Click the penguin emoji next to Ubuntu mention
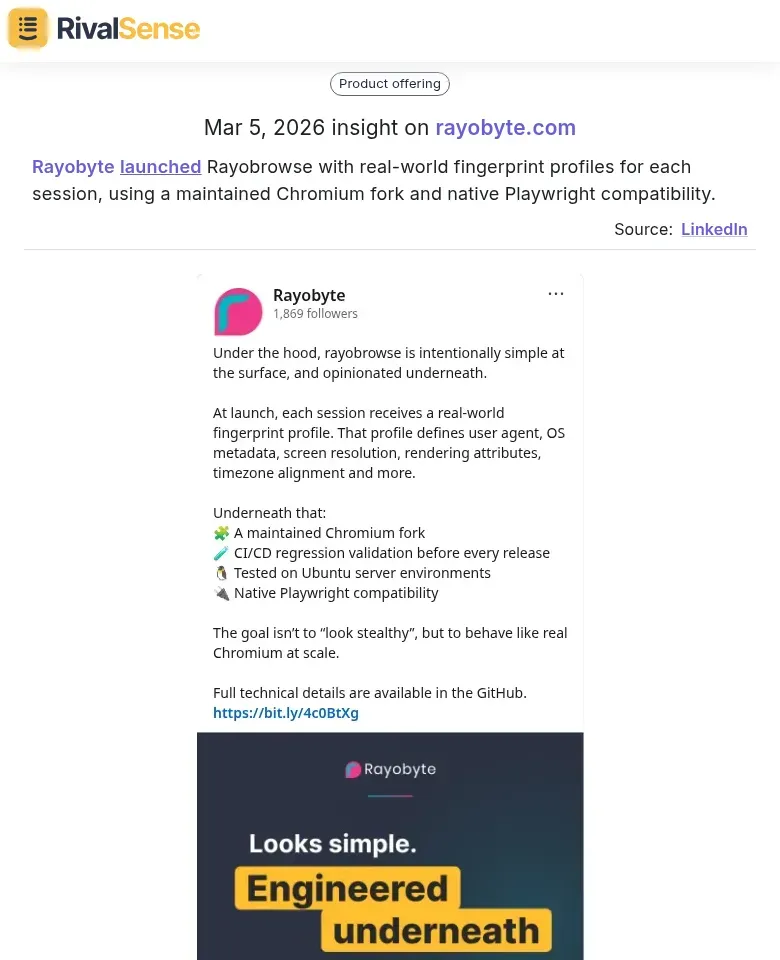Image resolution: width=780 pixels, height=960 pixels. (x=221, y=572)
